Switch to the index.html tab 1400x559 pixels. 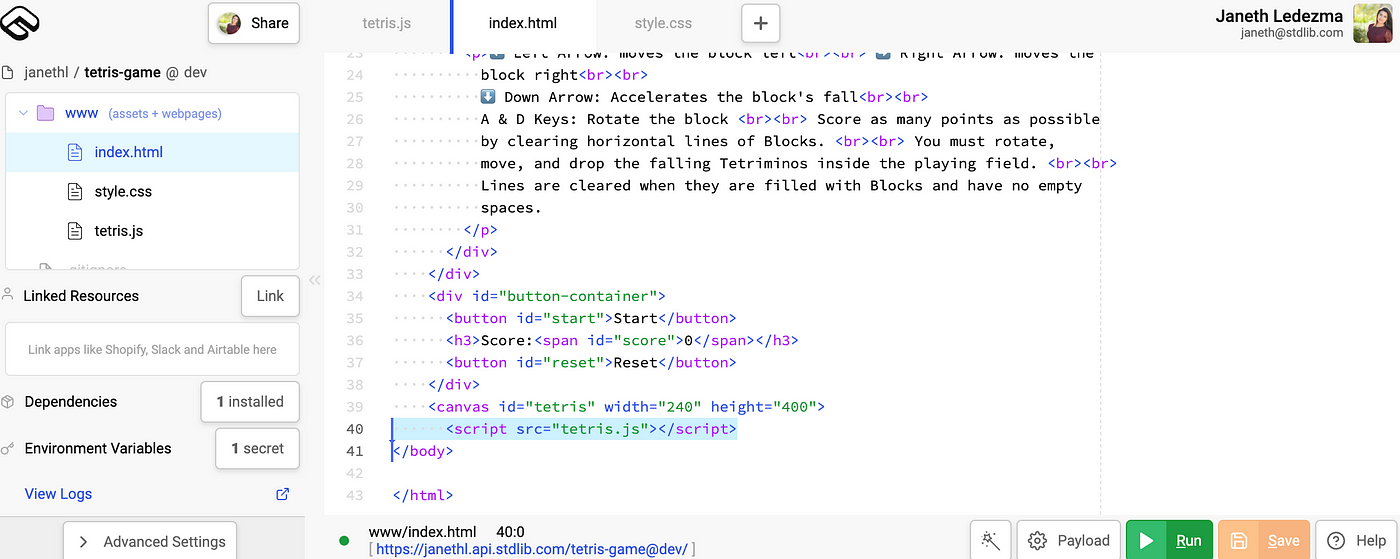[x=523, y=23]
